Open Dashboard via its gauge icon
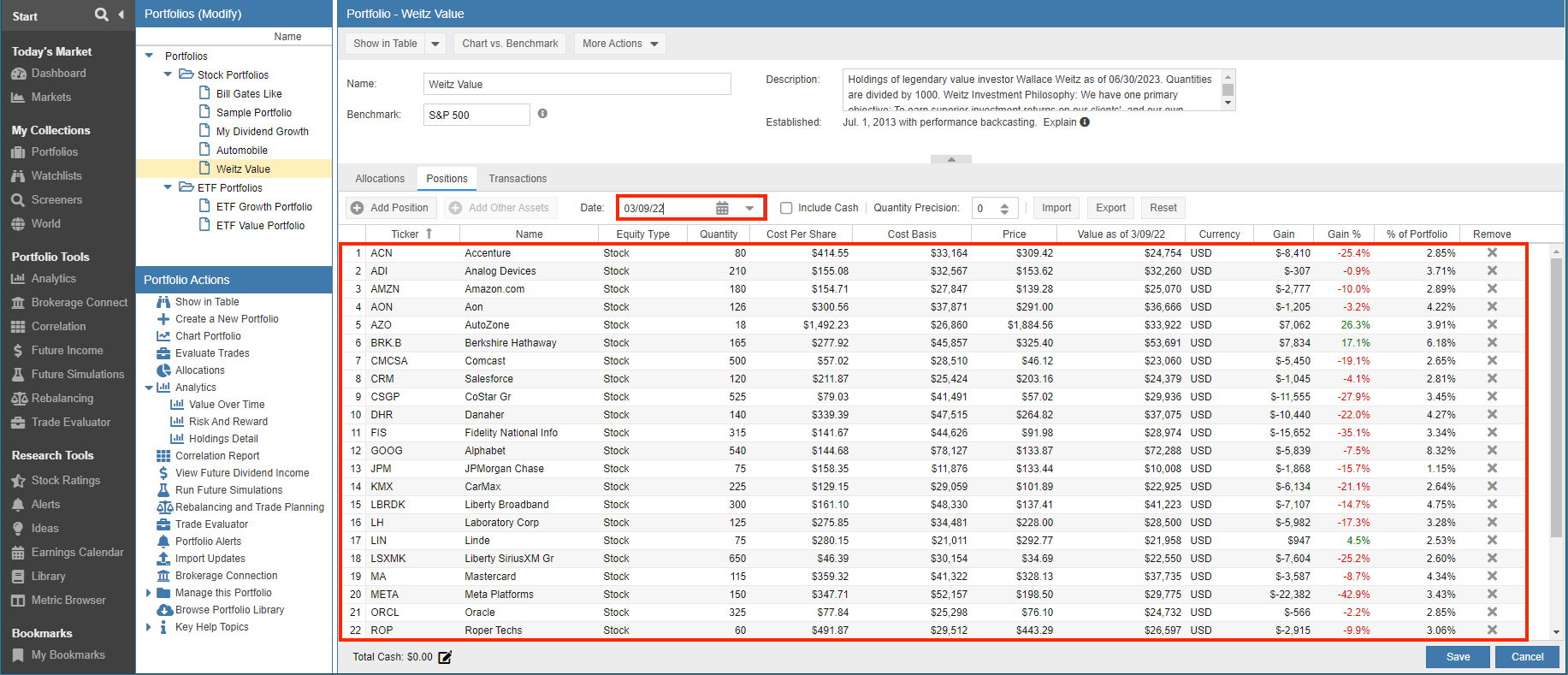This screenshot has width=1568, height=675. click(x=19, y=74)
